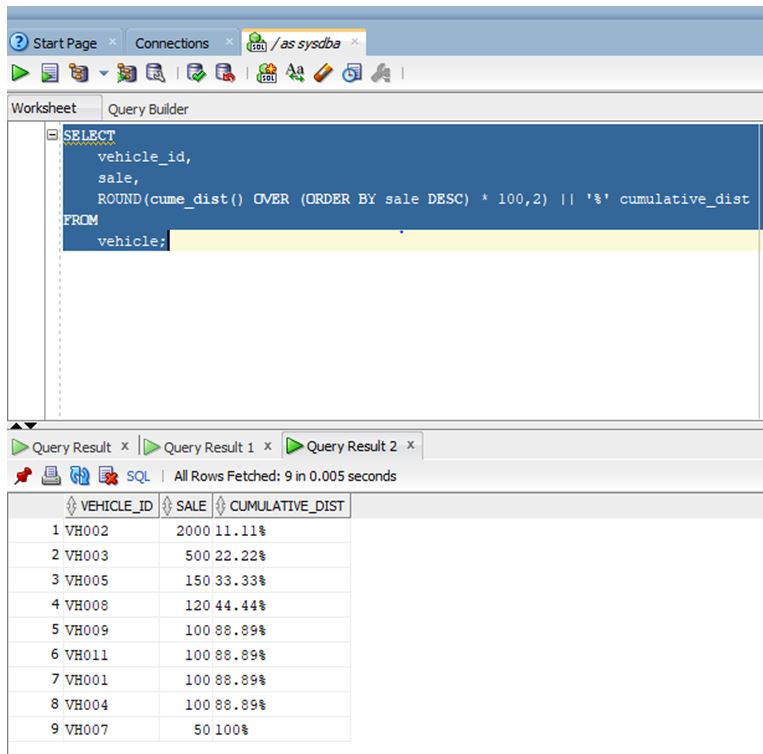The image size is (763, 754).
Task: Click the Print results icon
Action: click(51, 476)
